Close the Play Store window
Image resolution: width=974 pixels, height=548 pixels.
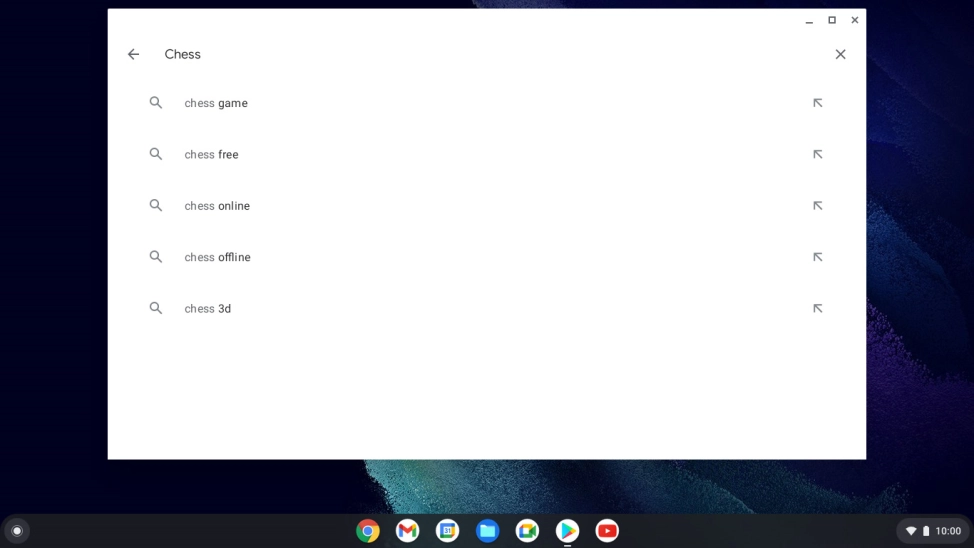[855, 21]
